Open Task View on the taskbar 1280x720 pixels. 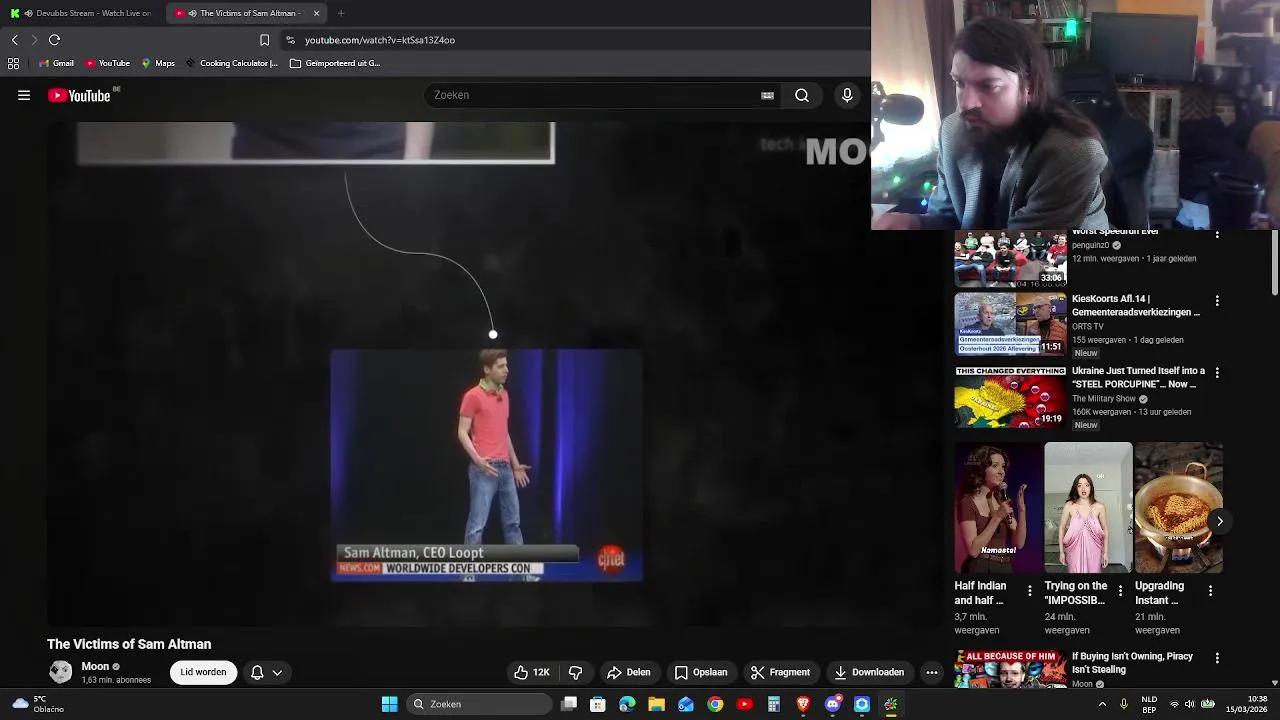pyautogui.click(x=569, y=704)
